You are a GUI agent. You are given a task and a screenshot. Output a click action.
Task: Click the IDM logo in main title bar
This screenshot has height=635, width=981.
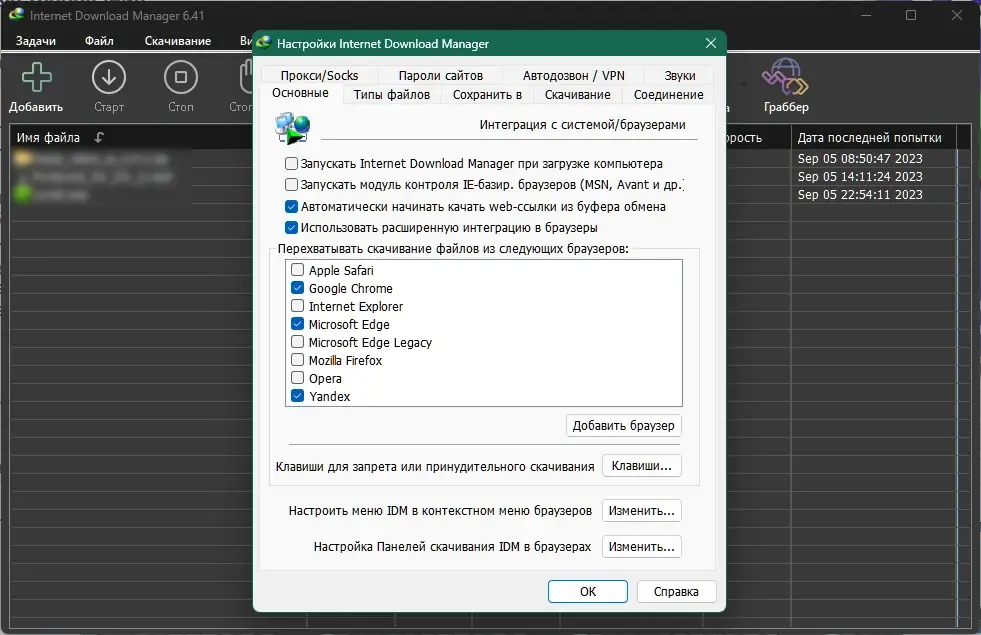15,15
